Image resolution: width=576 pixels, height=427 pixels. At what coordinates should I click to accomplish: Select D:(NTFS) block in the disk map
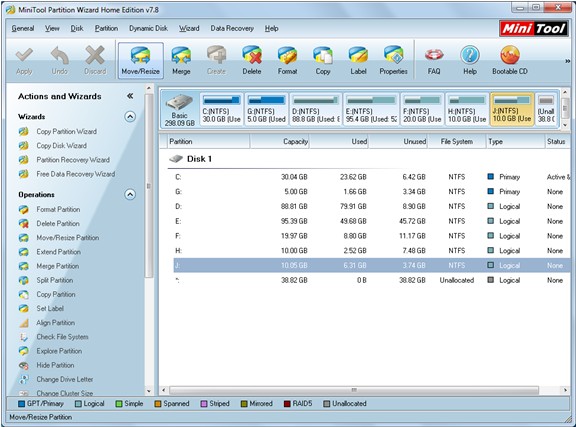316,110
